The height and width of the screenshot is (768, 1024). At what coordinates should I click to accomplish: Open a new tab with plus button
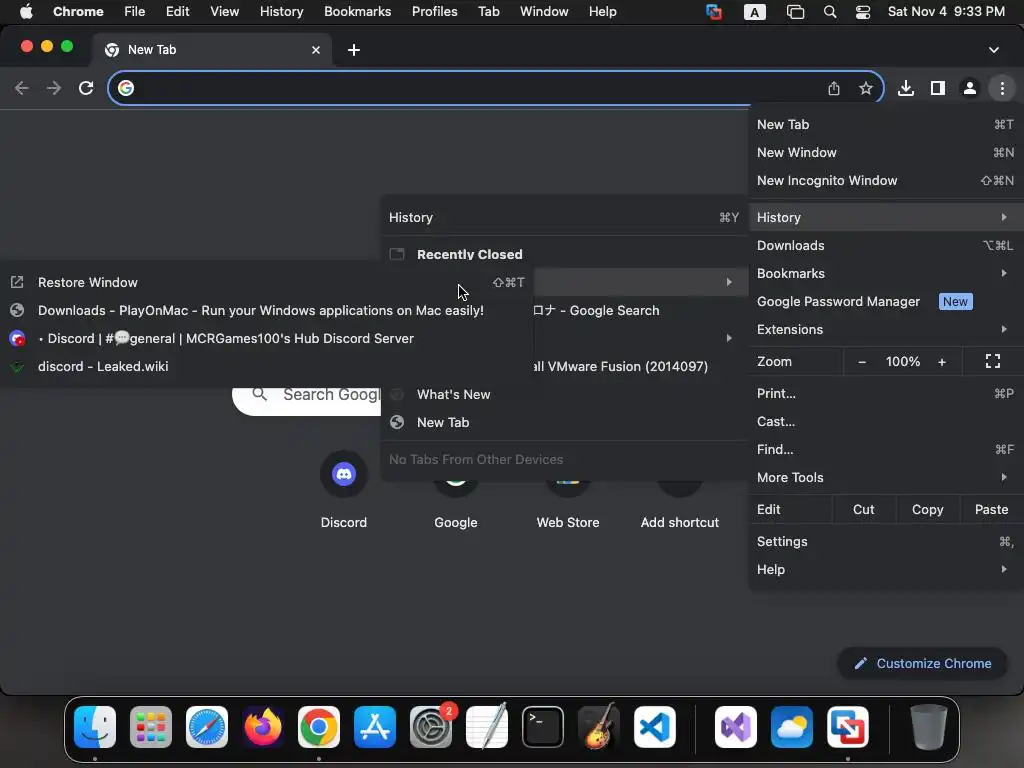pyautogui.click(x=354, y=50)
